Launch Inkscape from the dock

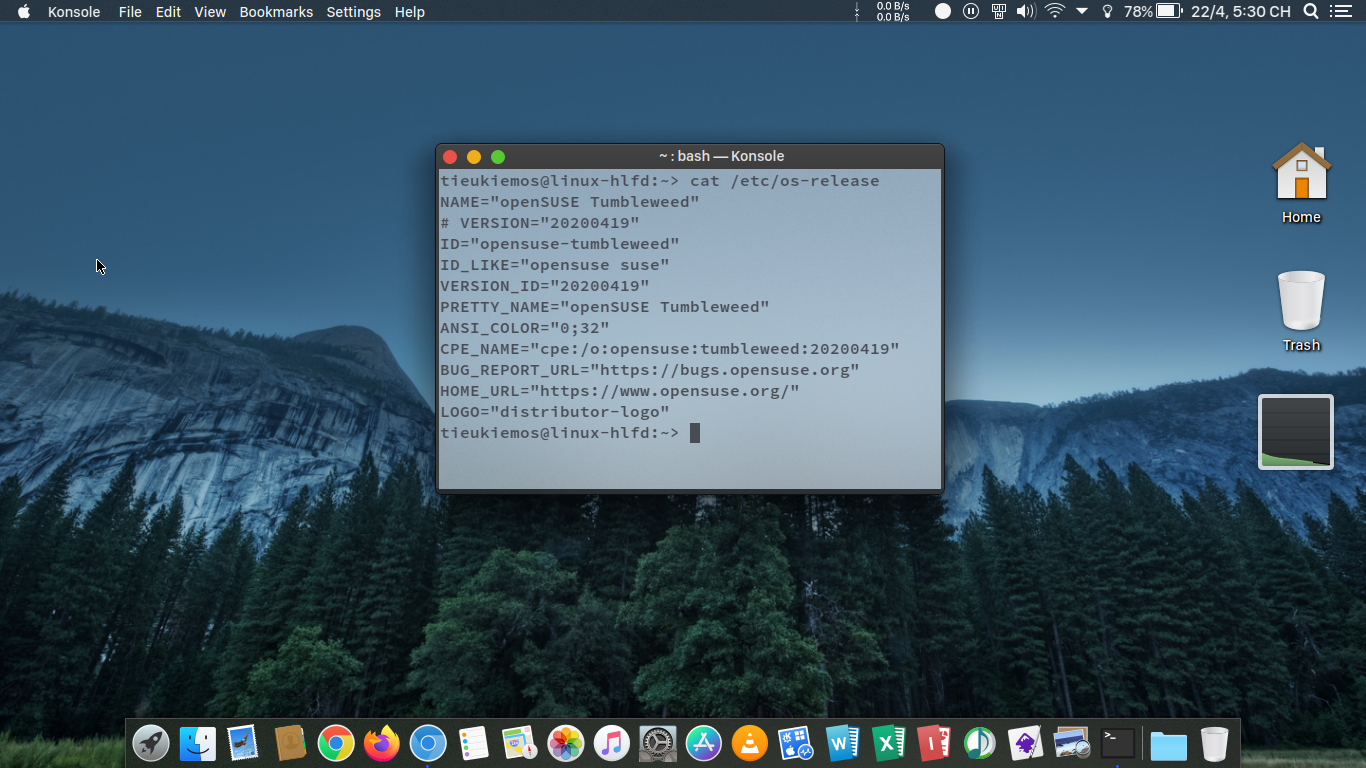pyautogui.click(x=1026, y=743)
